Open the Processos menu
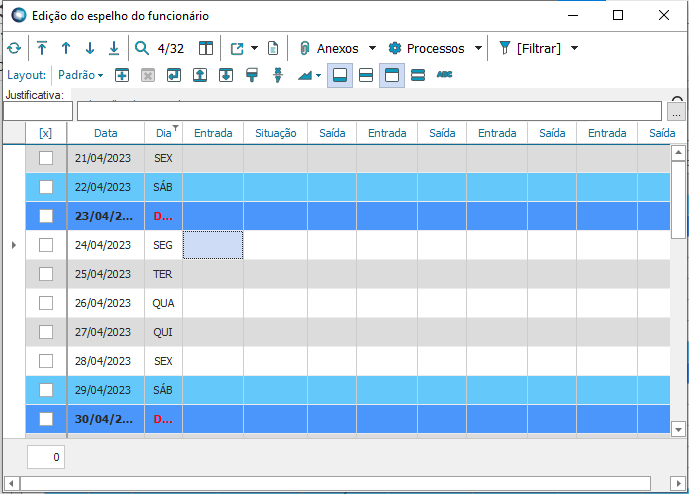689x494 pixels. click(427, 48)
